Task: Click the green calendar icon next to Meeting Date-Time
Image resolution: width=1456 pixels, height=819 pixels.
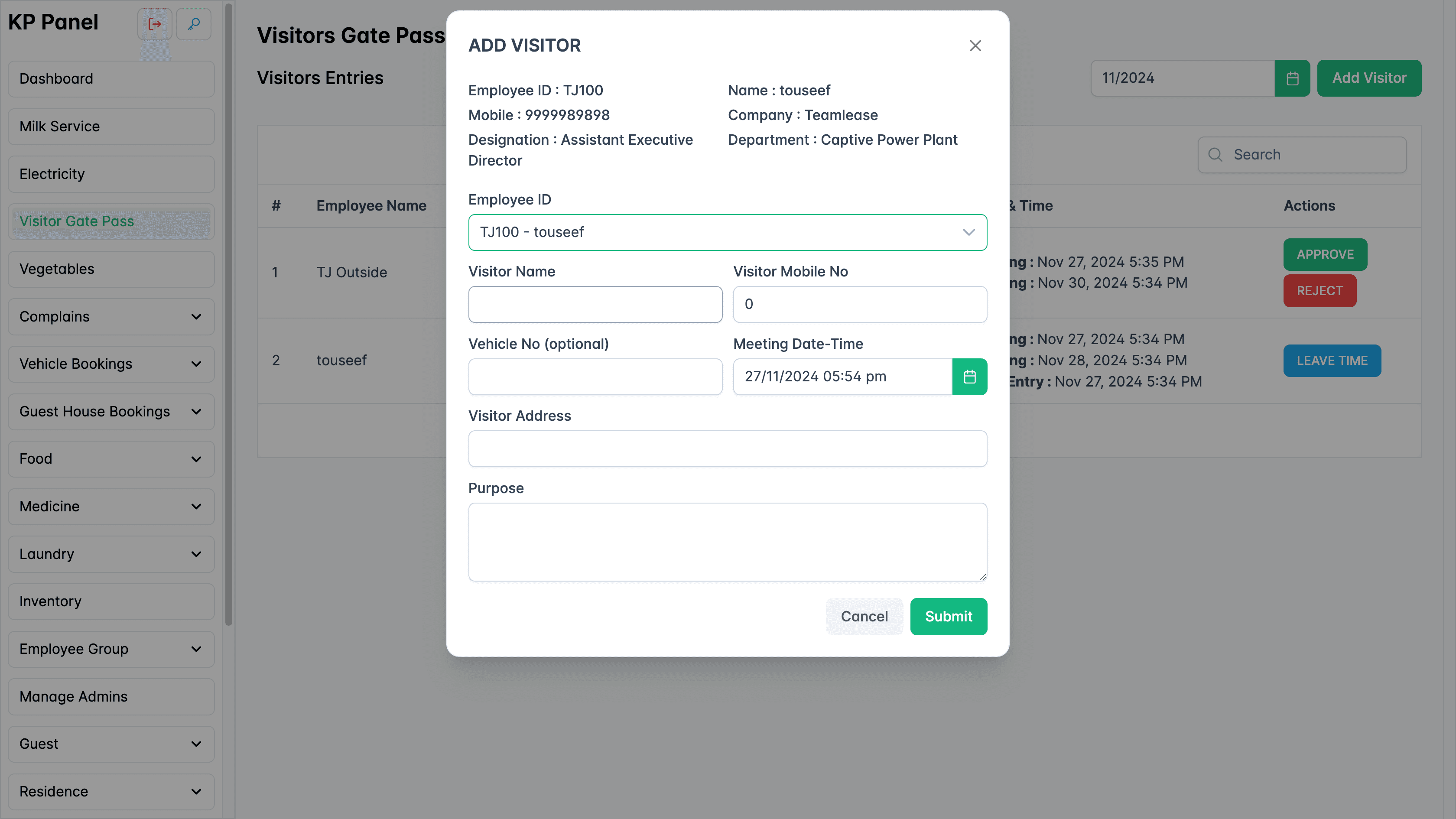Action: 970,377
